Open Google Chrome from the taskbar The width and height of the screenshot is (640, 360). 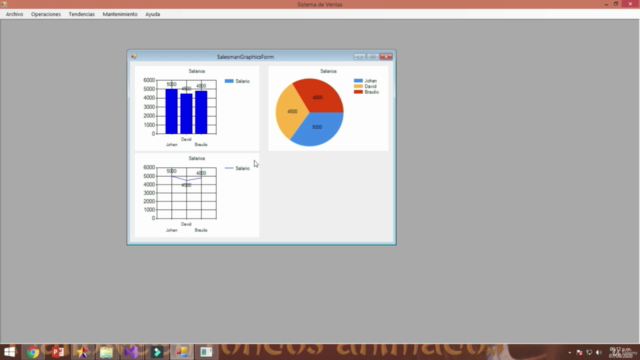(33, 352)
